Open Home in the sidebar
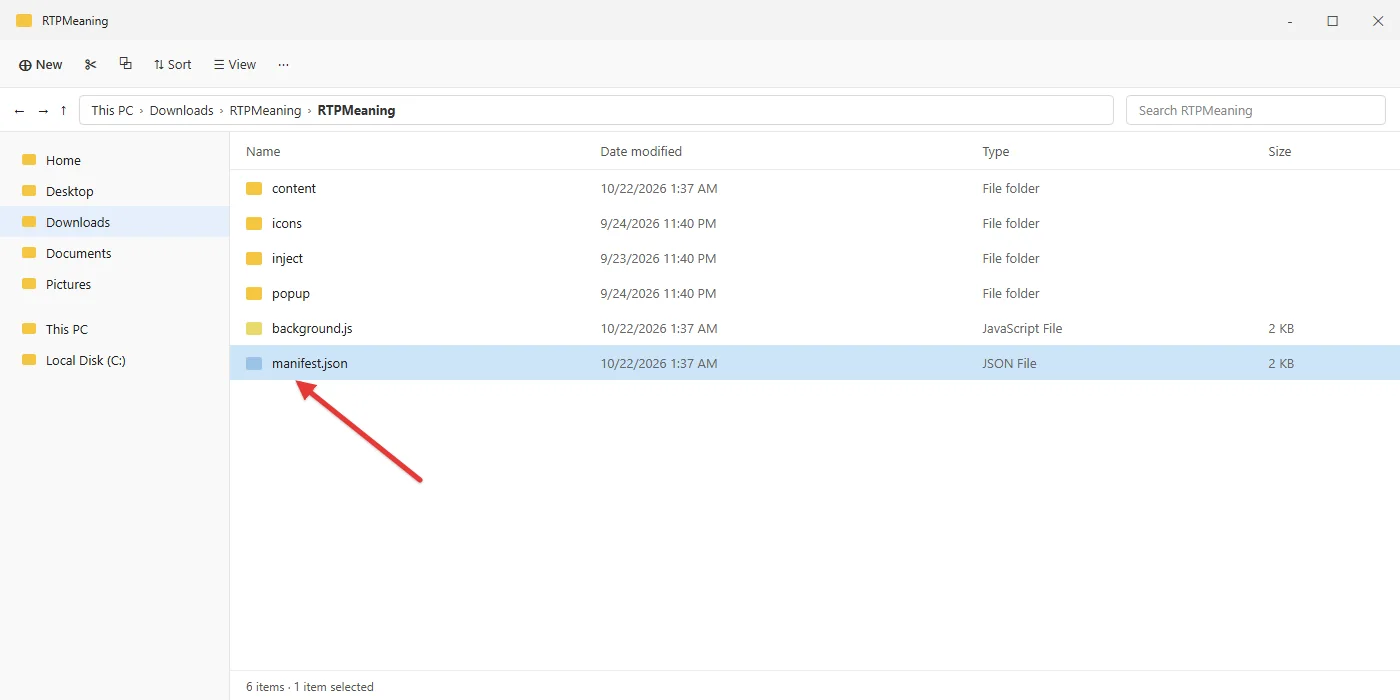1400x700 pixels. click(x=115, y=160)
